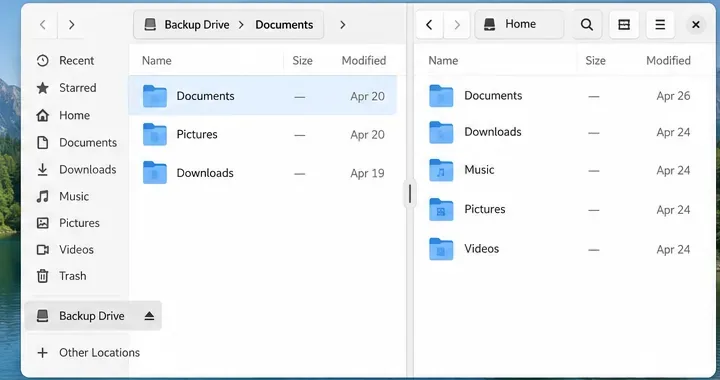Click Home location in right path bar
The height and width of the screenshot is (380, 720).
(519, 24)
